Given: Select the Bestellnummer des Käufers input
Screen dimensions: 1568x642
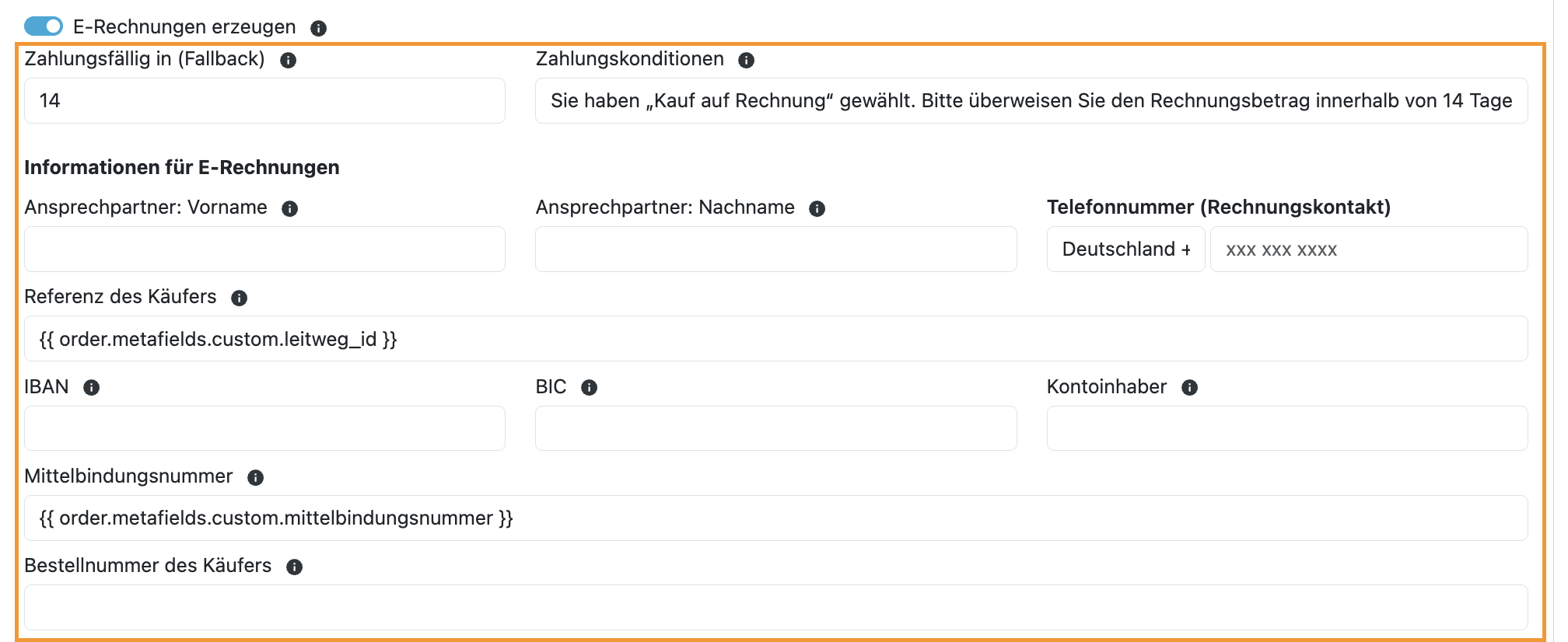Looking at the screenshot, I should (x=776, y=607).
